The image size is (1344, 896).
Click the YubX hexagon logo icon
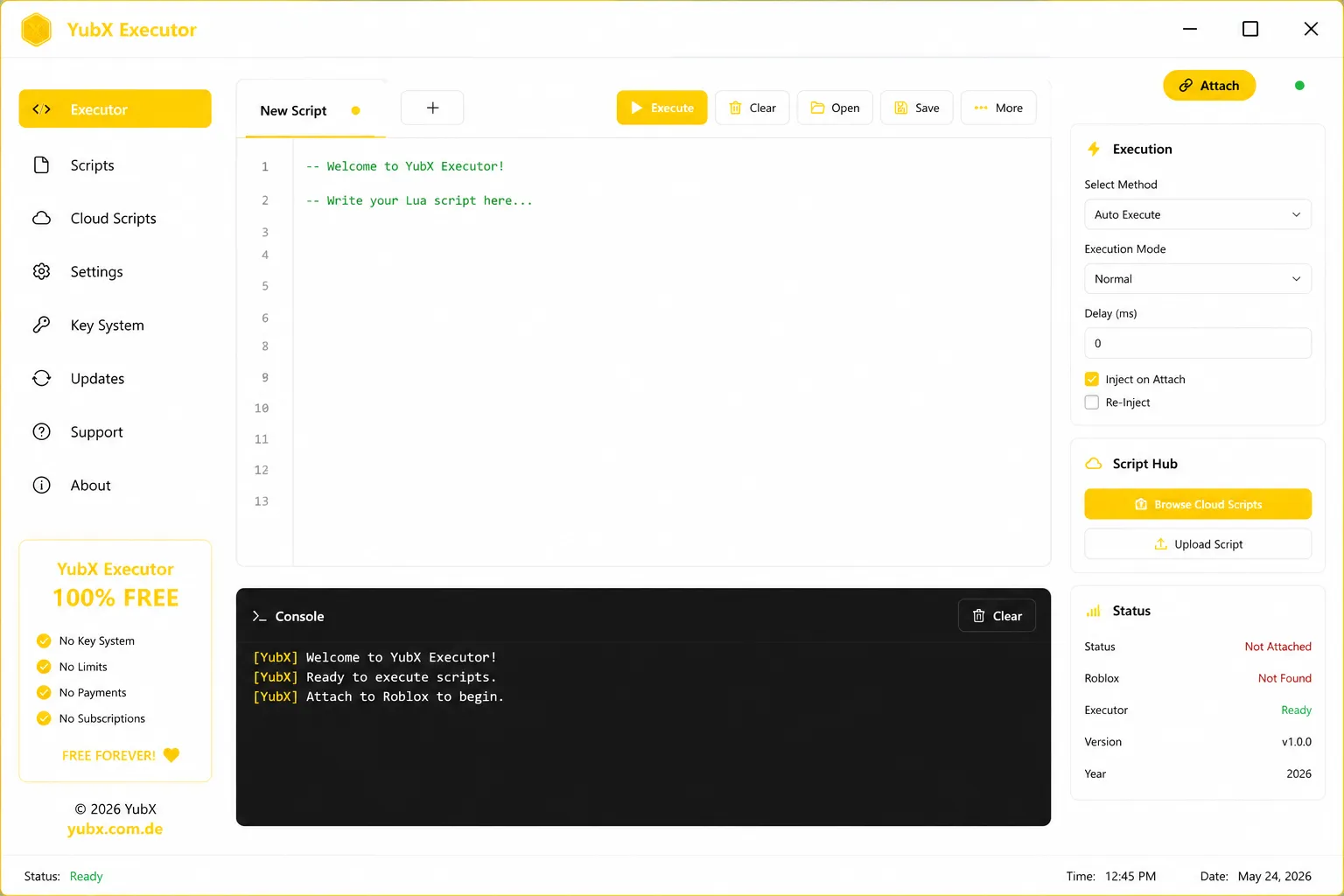(x=37, y=30)
